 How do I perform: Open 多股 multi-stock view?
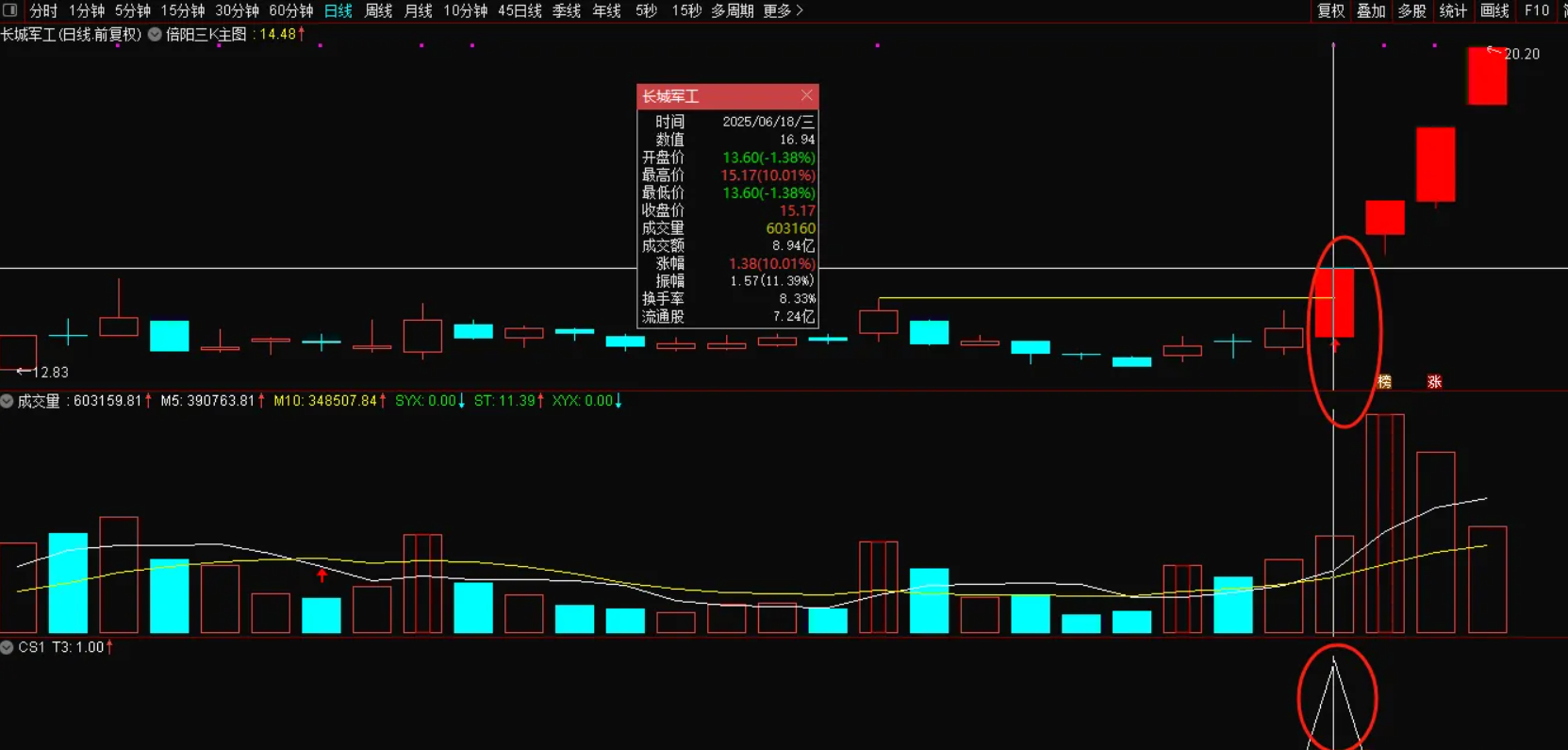[1411, 10]
